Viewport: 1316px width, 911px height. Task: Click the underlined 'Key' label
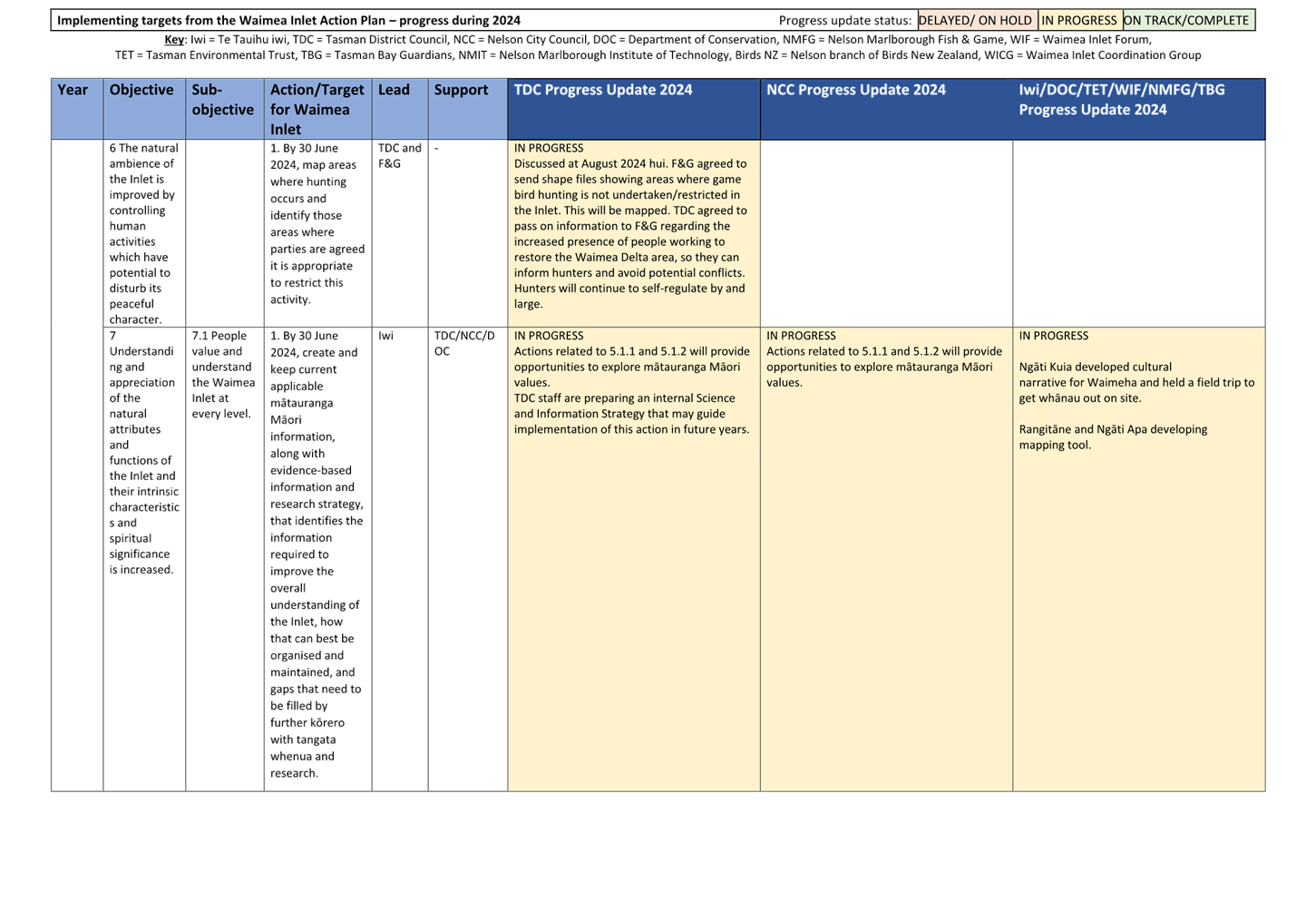pyautogui.click(x=174, y=40)
